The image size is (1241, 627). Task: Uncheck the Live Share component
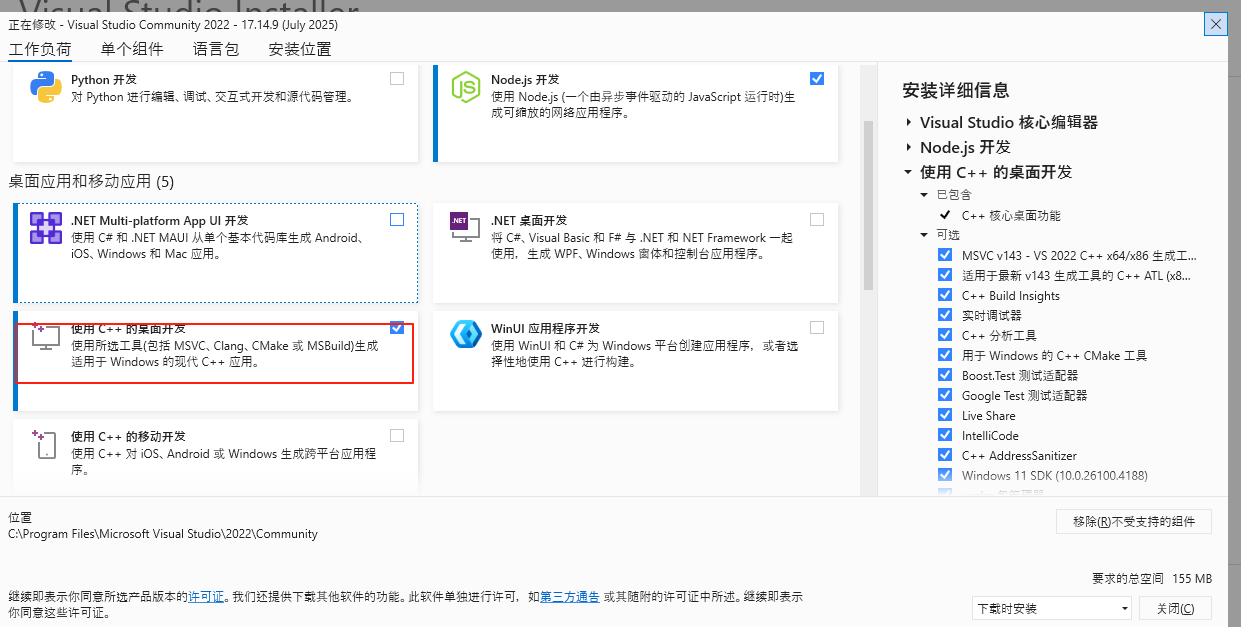(x=945, y=415)
